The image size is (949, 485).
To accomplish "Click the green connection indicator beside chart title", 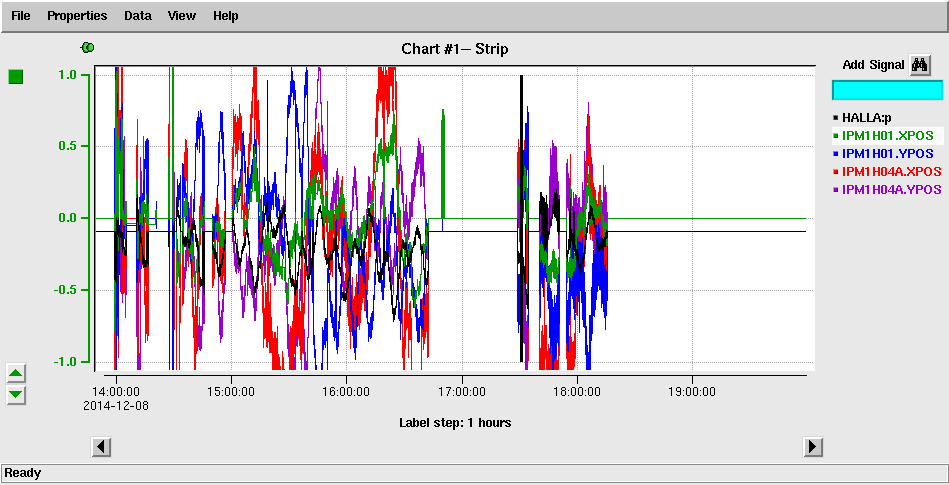I will [x=88, y=47].
